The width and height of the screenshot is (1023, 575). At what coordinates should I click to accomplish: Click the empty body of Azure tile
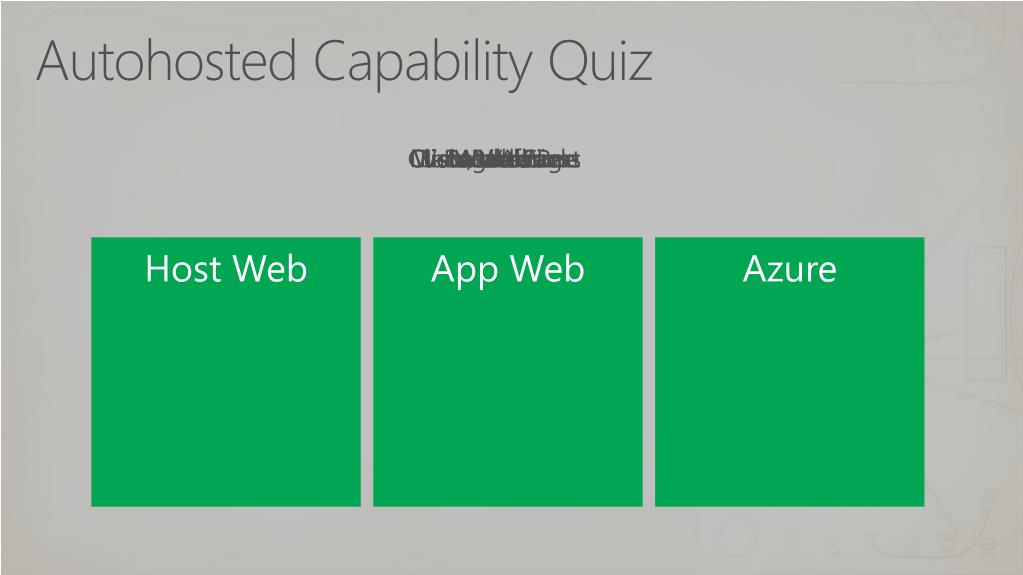tap(789, 398)
